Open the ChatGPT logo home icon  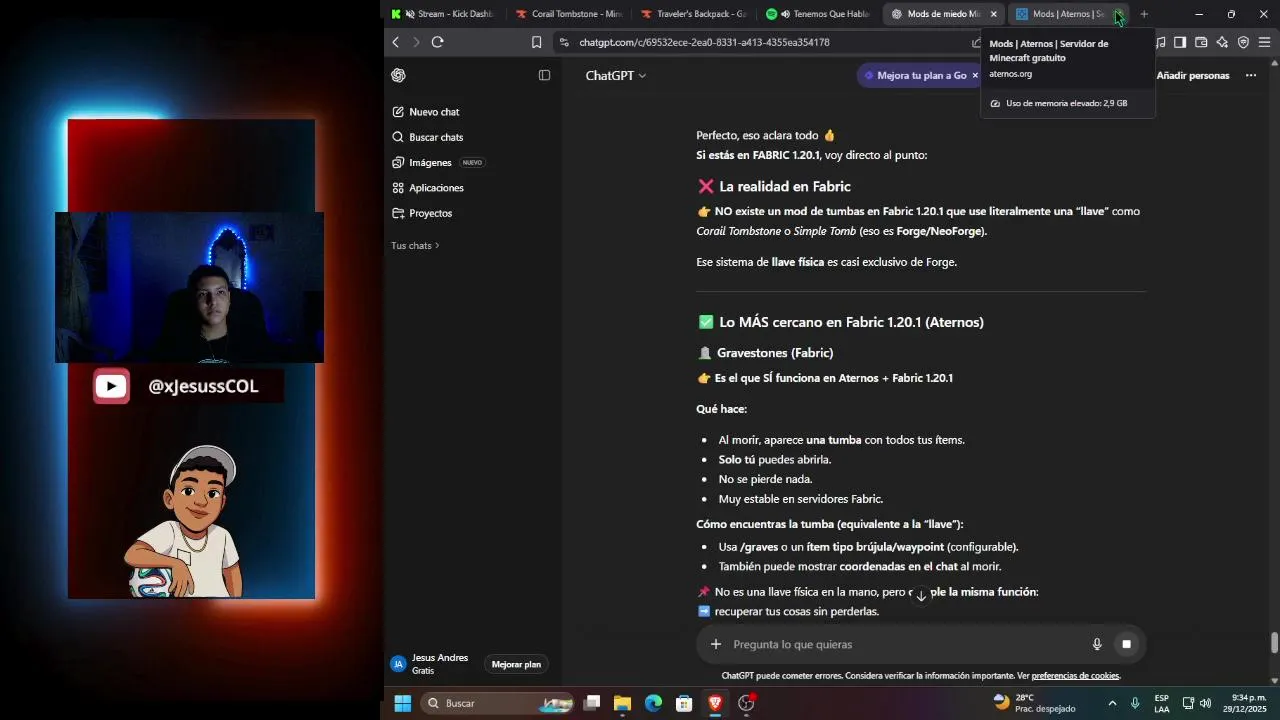point(398,75)
